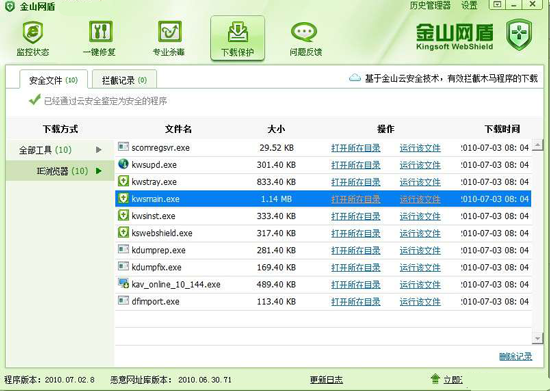Open folder link for kwsmain.exe
The image size is (550, 391).
[x=356, y=199]
